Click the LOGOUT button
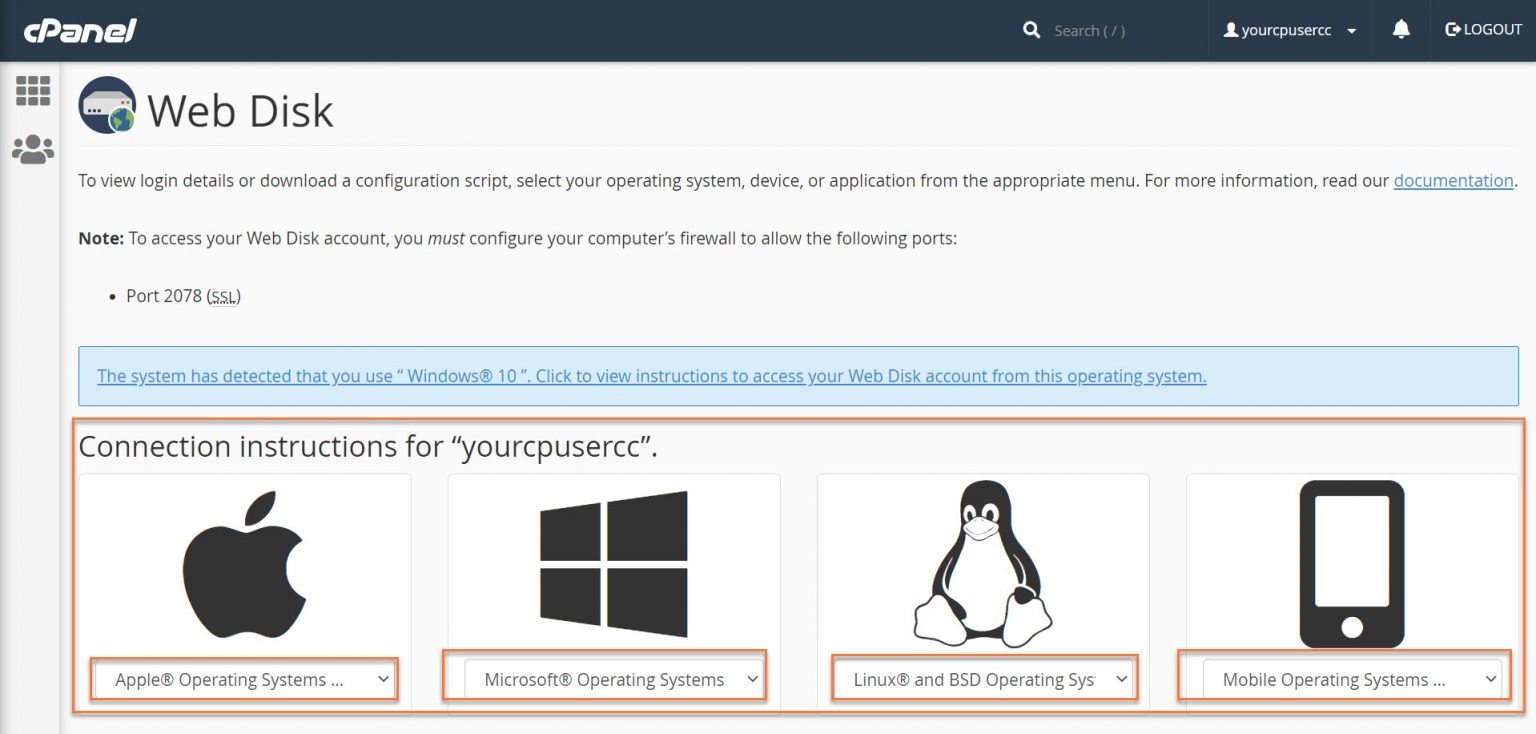This screenshot has width=1536, height=734. pos(1483,29)
